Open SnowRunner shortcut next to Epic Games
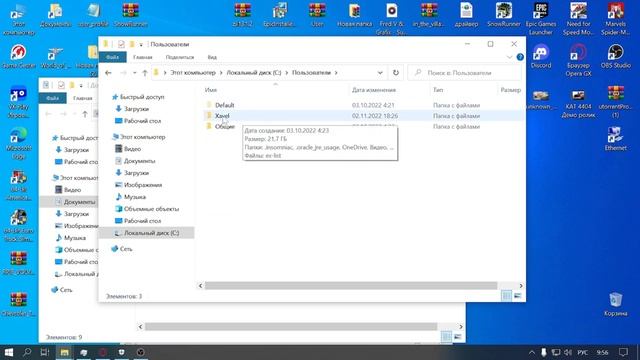 [x=504, y=15]
